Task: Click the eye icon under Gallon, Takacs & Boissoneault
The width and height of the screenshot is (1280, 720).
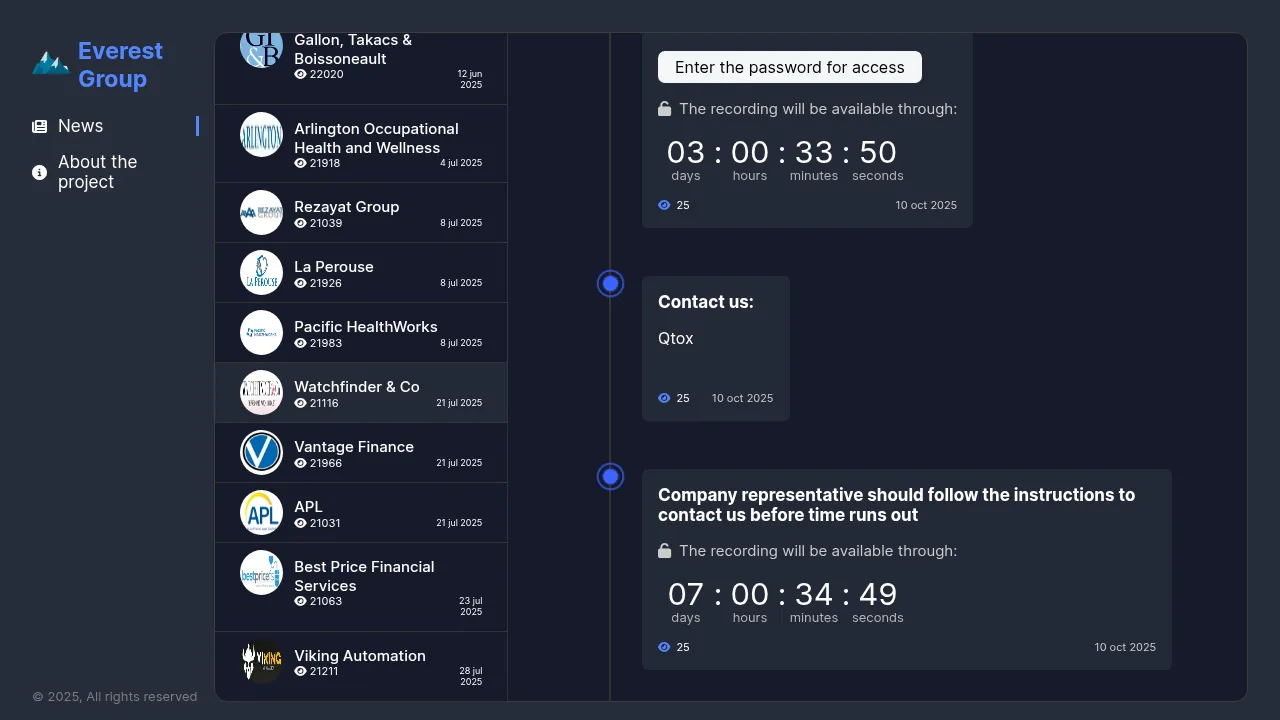Action: coord(300,74)
